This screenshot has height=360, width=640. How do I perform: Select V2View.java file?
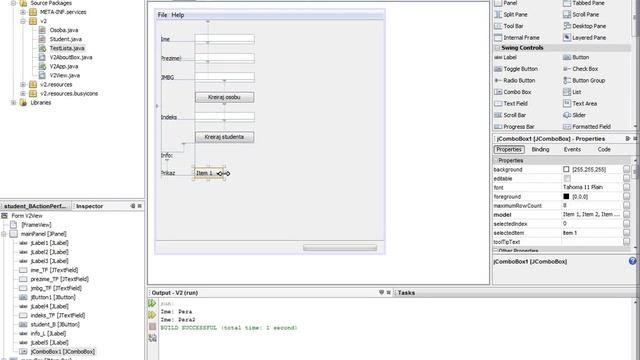[x=64, y=76]
